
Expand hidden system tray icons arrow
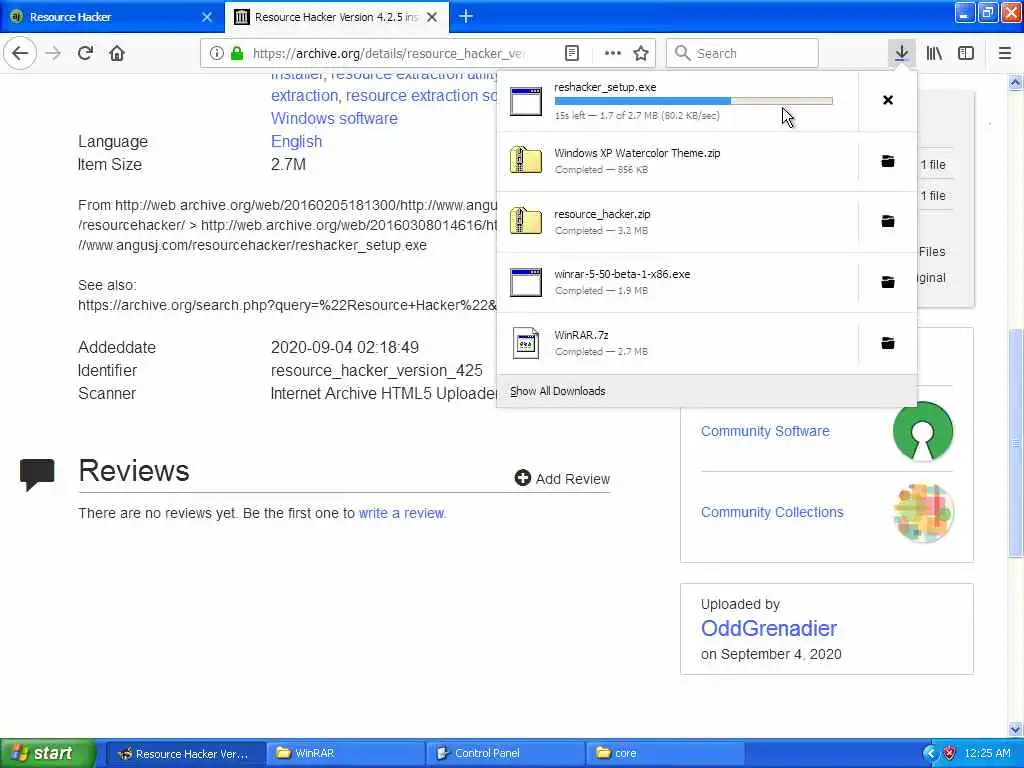[930, 754]
